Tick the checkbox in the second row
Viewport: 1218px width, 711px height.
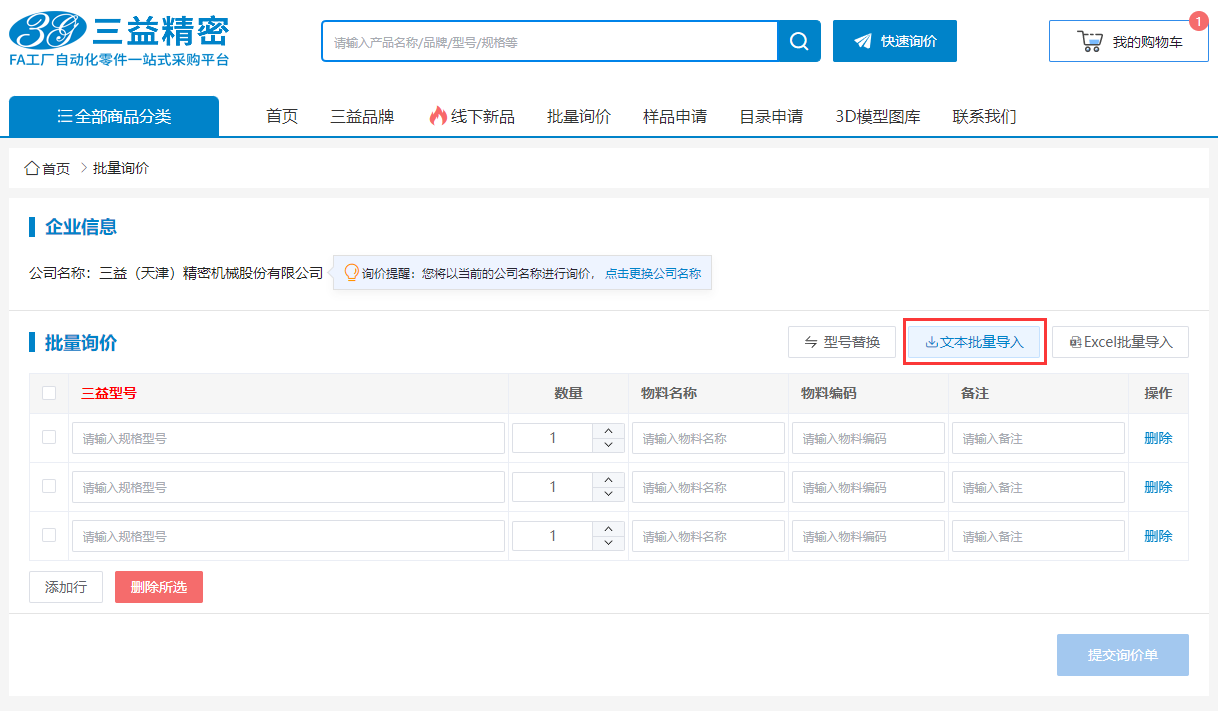(x=49, y=486)
